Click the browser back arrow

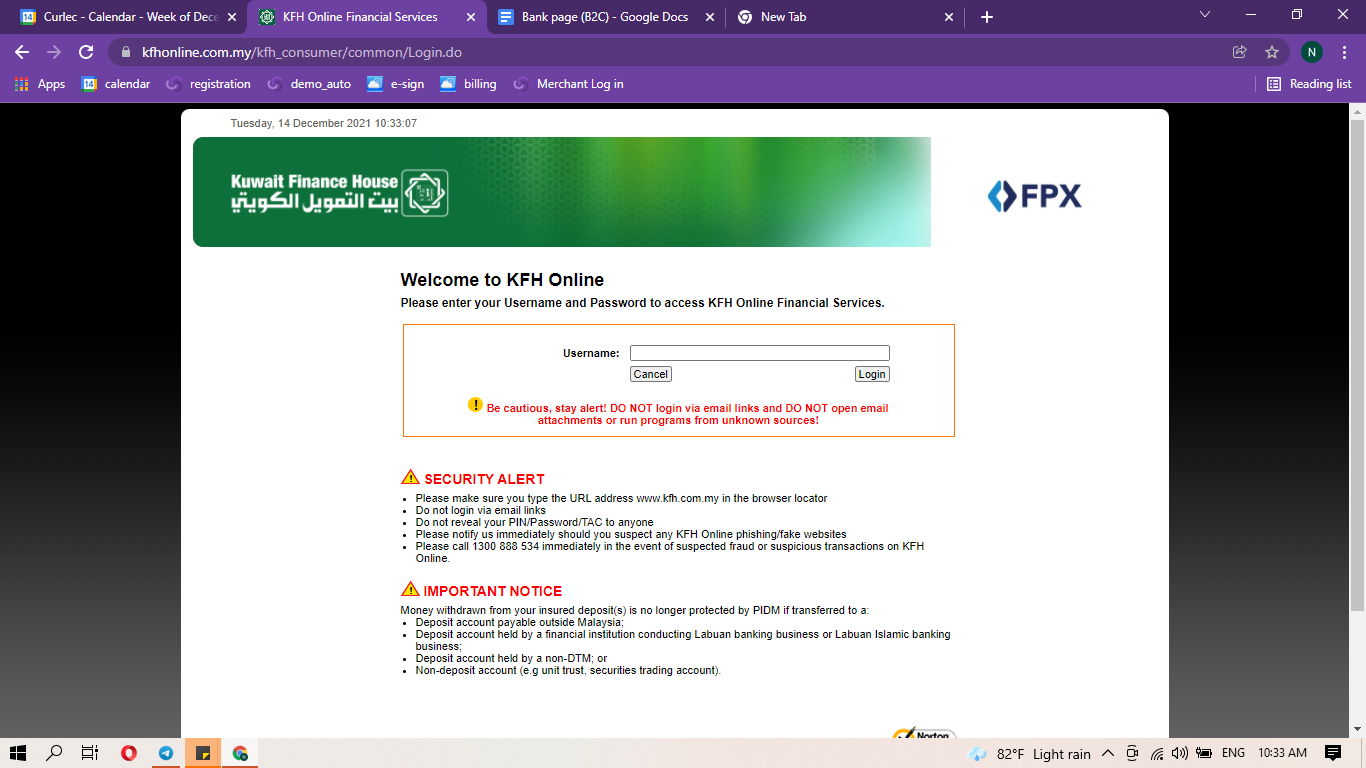click(x=22, y=52)
